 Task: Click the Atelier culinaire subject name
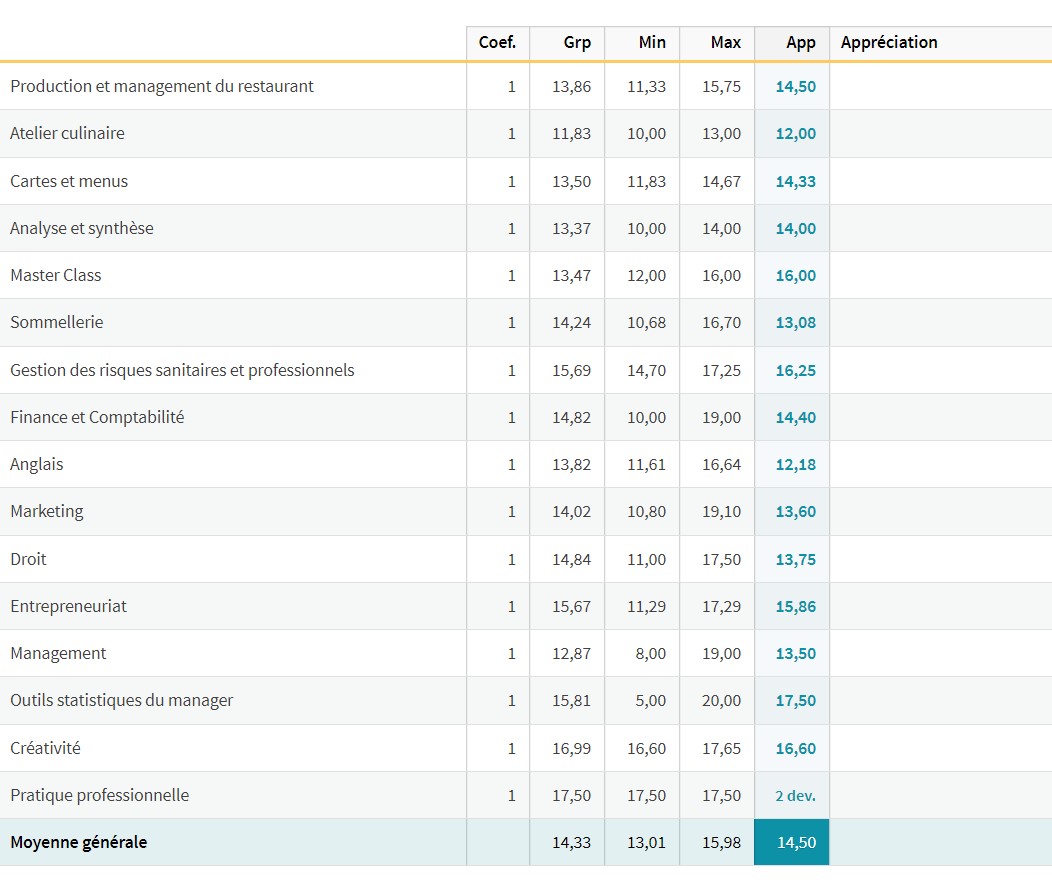67,134
